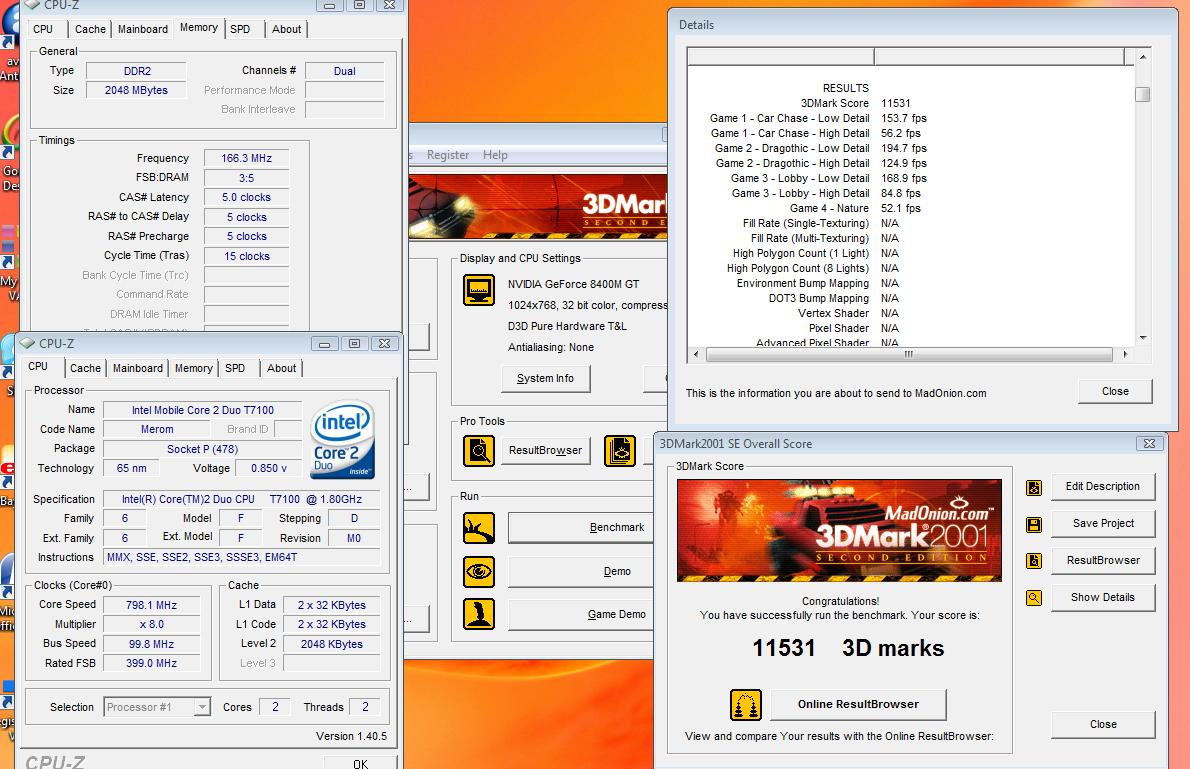
Task: Click the second Pro Tools document icon
Action: pyautogui.click(x=620, y=451)
